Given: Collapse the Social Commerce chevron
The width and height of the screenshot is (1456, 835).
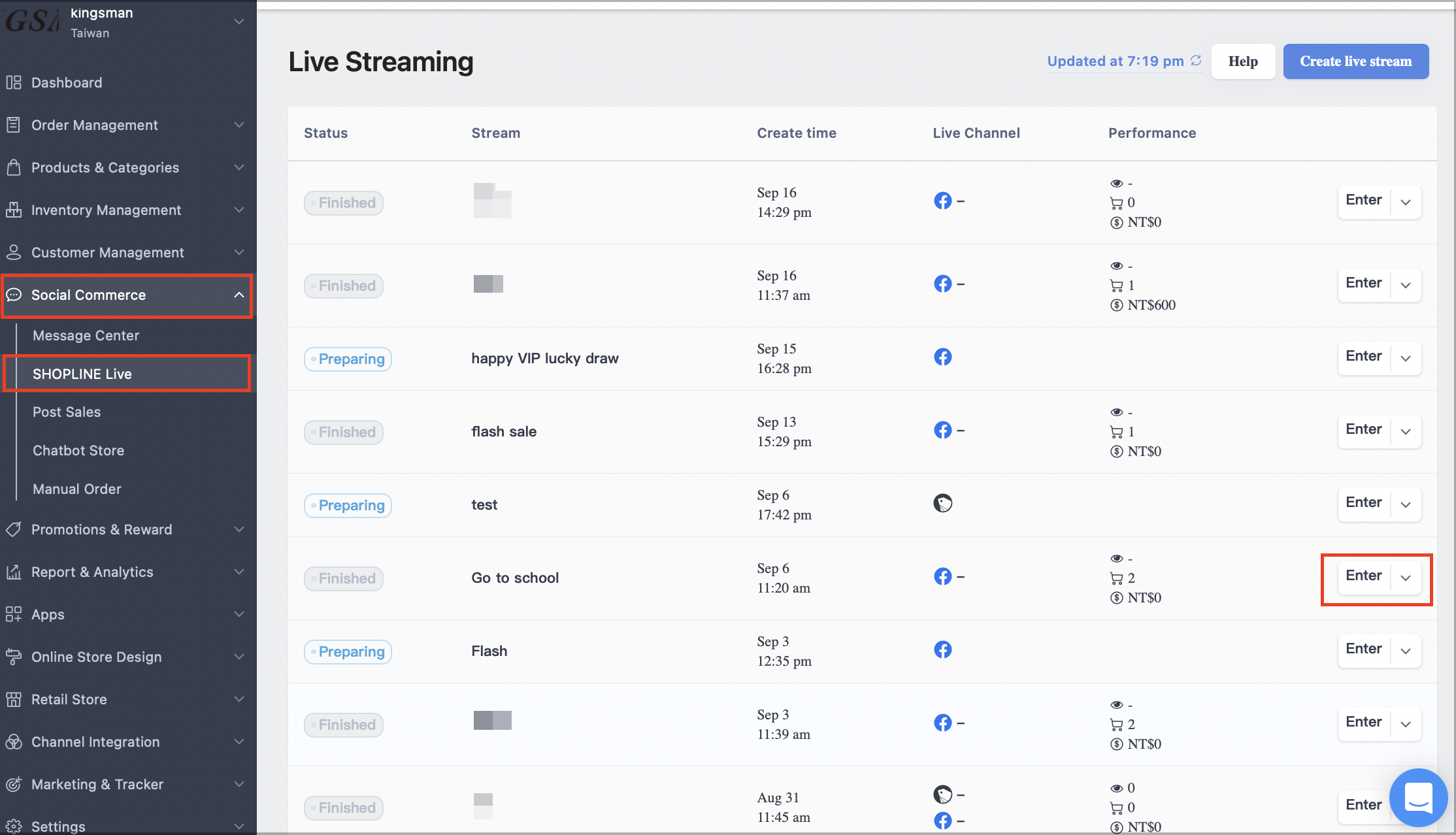Looking at the screenshot, I should pos(239,295).
